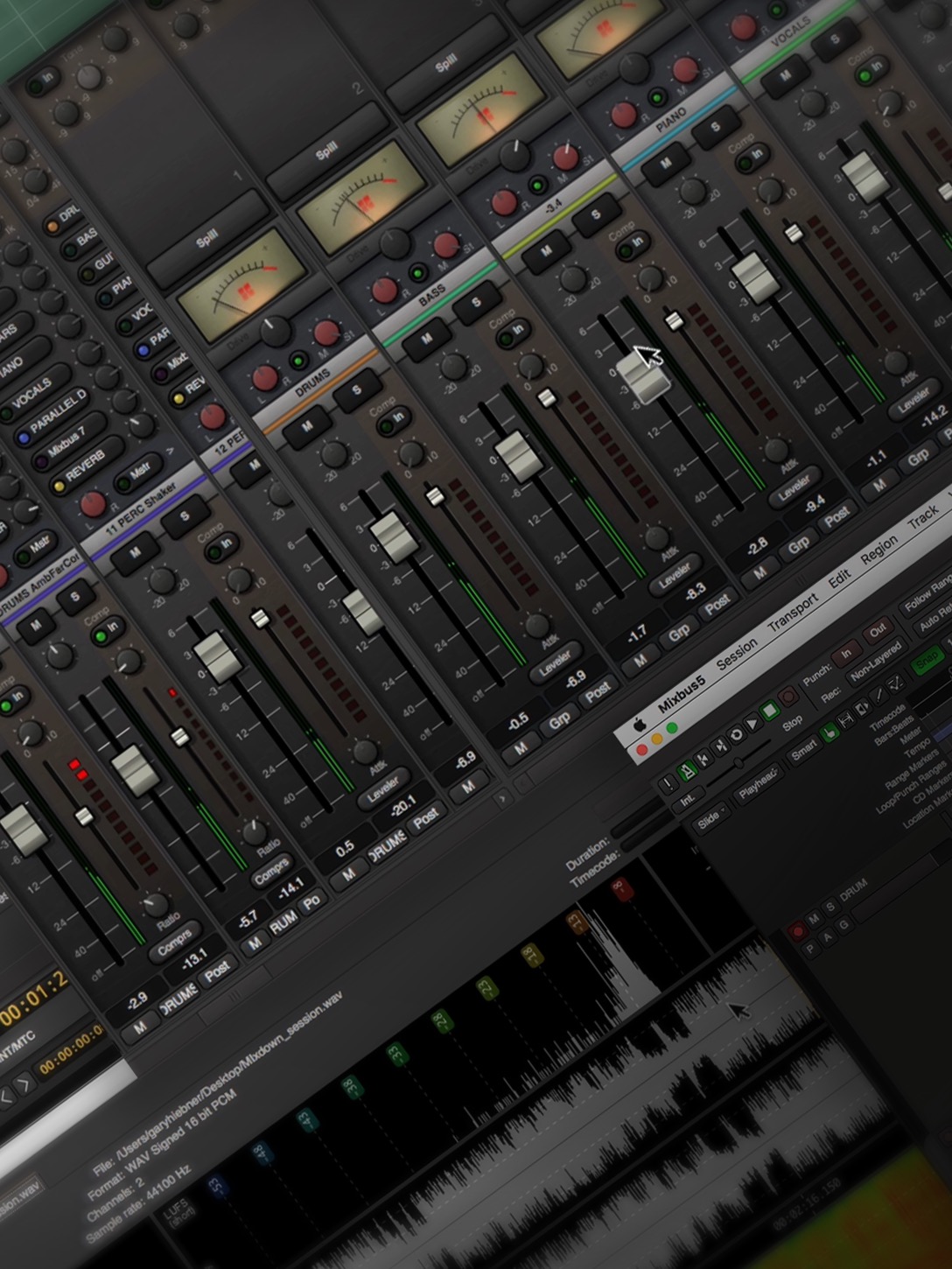This screenshot has height=1269, width=952.
Task: Select the Draw (pencil) edit tool
Action: pos(877,698)
